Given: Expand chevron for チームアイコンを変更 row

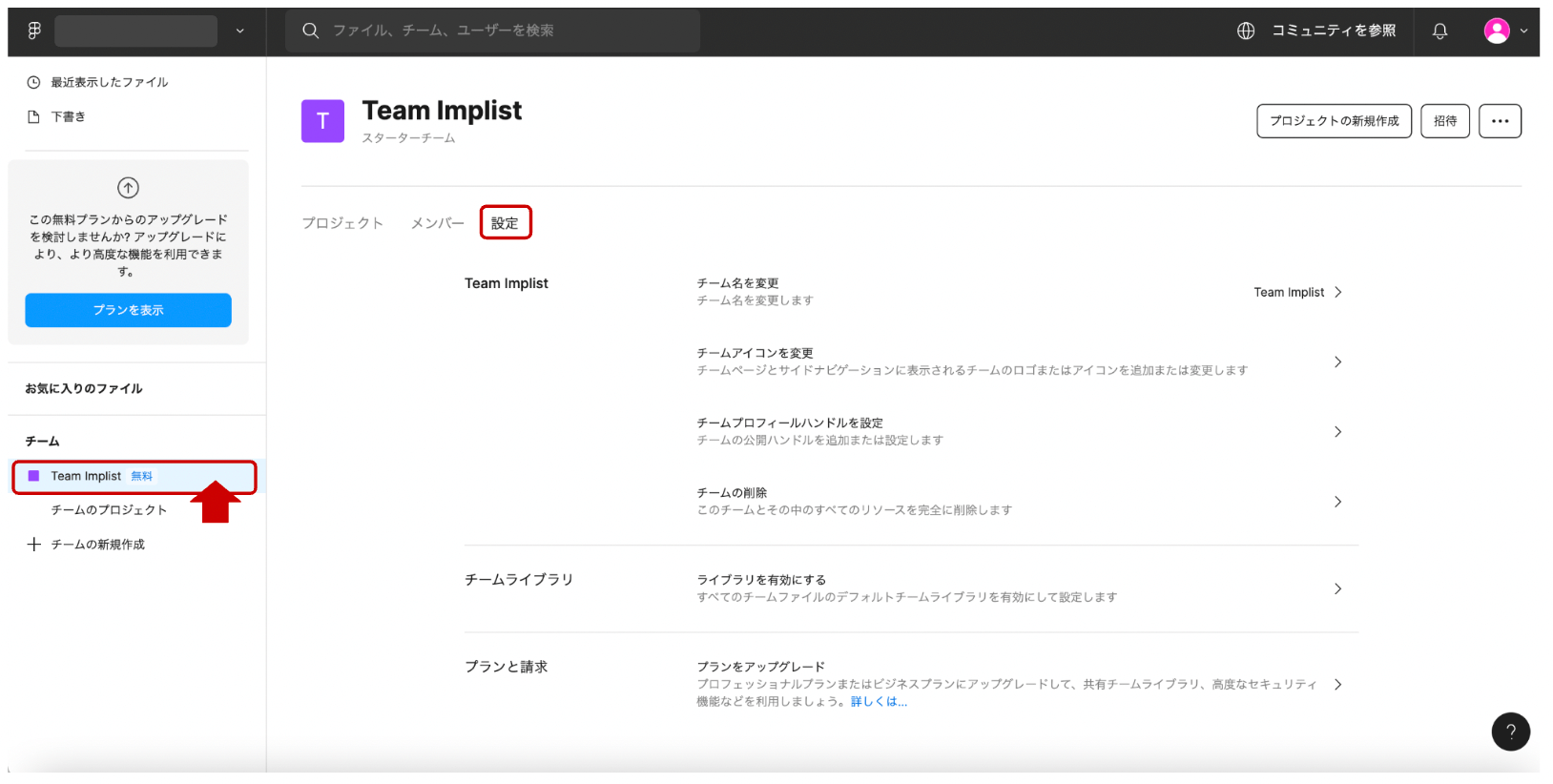Looking at the screenshot, I should click(x=1338, y=361).
